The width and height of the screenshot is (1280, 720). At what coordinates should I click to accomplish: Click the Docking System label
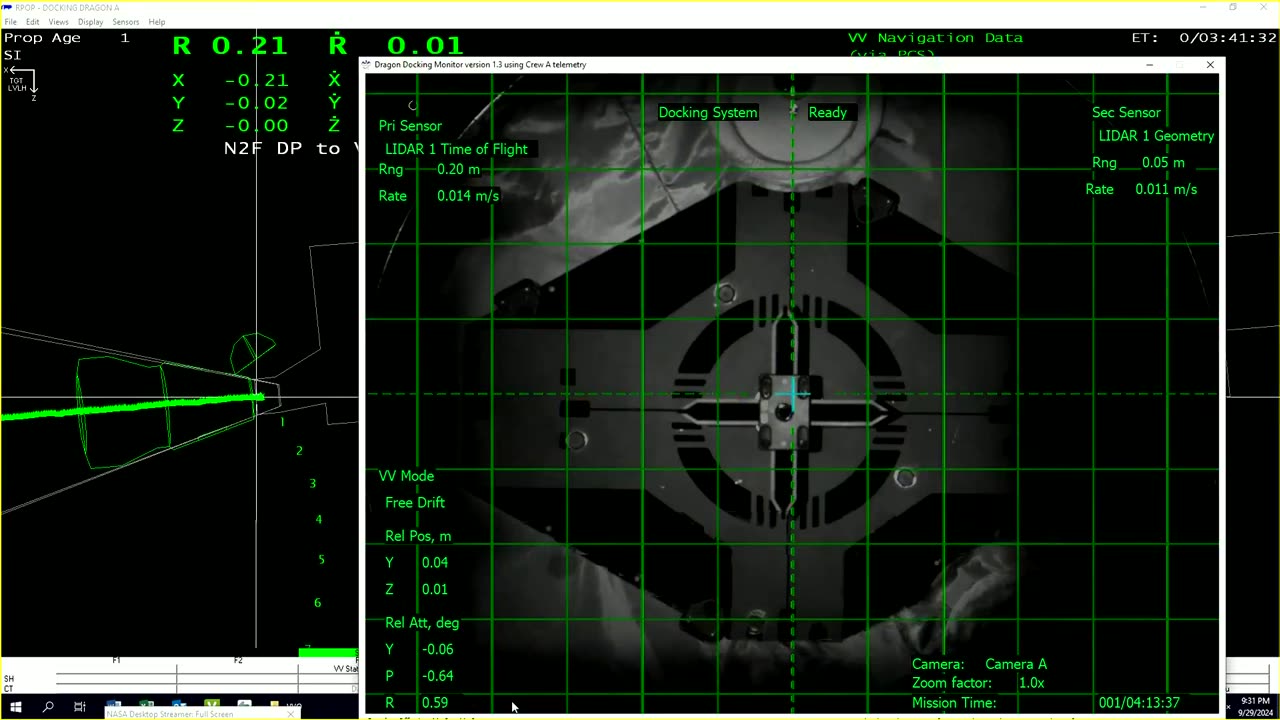click(708, 113)
